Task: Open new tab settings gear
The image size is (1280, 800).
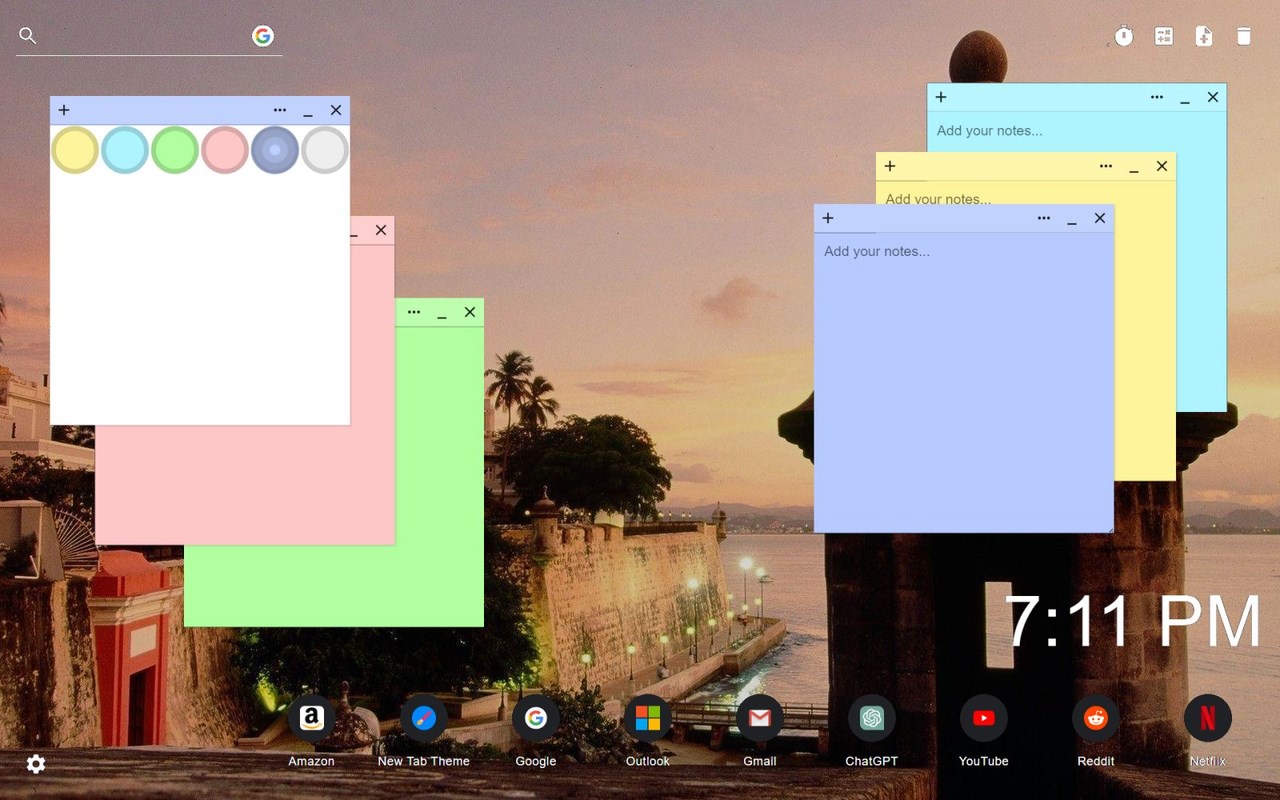Action: (x=36, y=764)
